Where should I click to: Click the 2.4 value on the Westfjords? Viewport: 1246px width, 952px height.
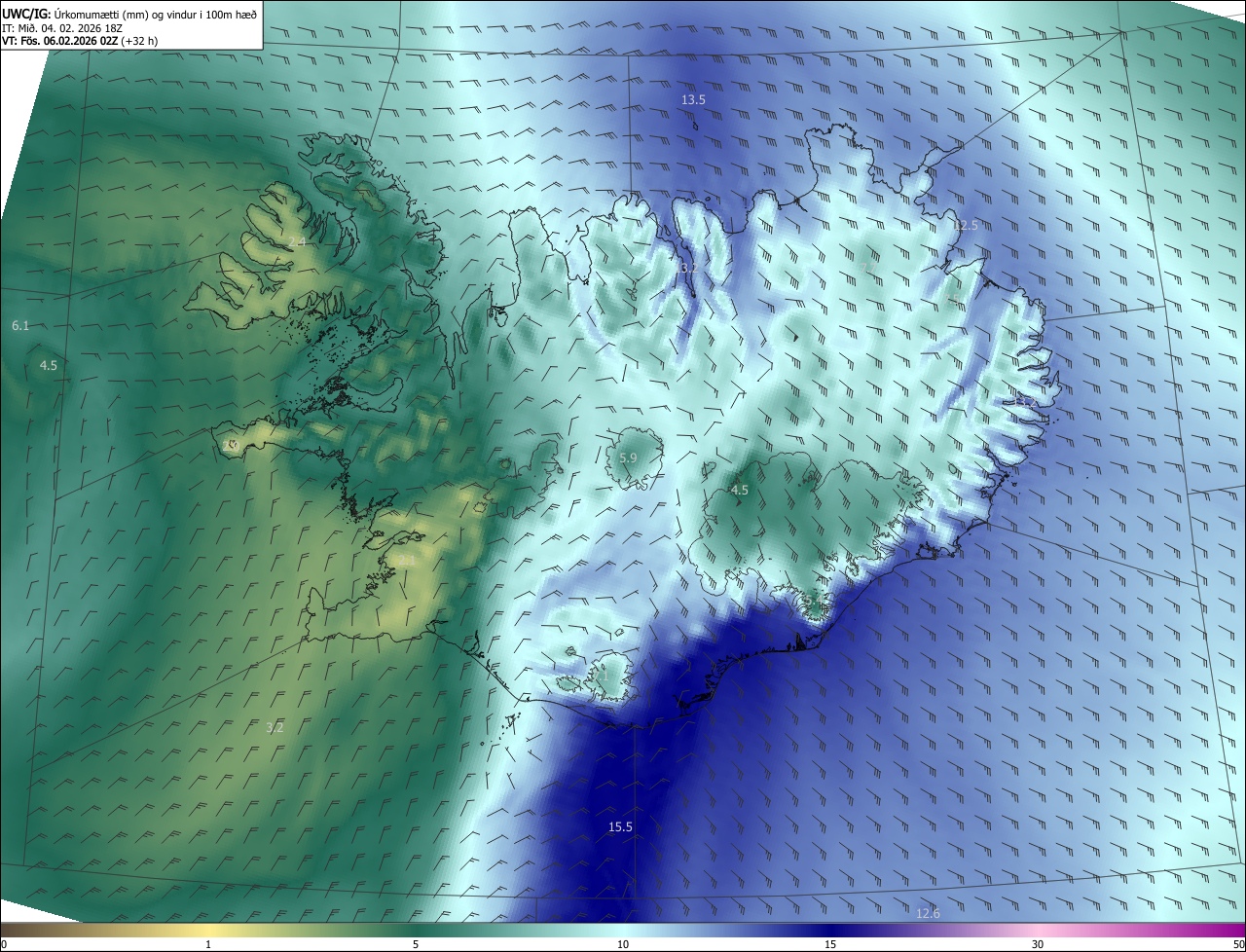[x=297, y=240]
